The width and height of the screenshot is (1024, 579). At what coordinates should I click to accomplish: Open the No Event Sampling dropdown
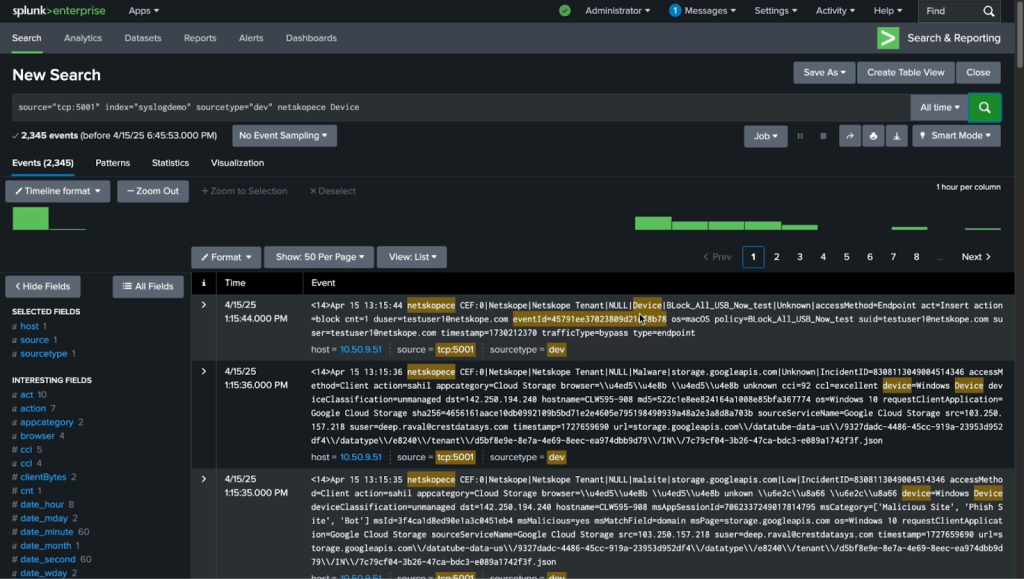coord(284,136)
